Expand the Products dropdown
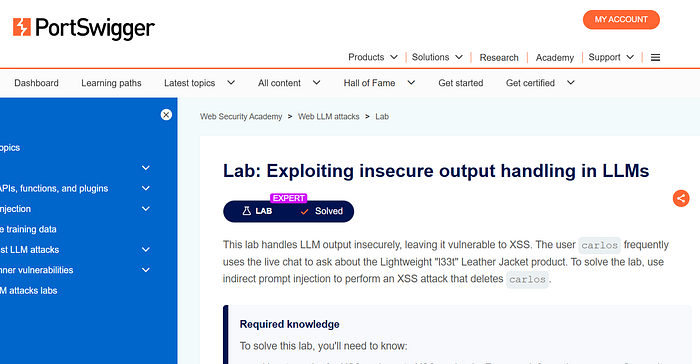This screenshot has height=364, width=700. (x=373, y=57)
